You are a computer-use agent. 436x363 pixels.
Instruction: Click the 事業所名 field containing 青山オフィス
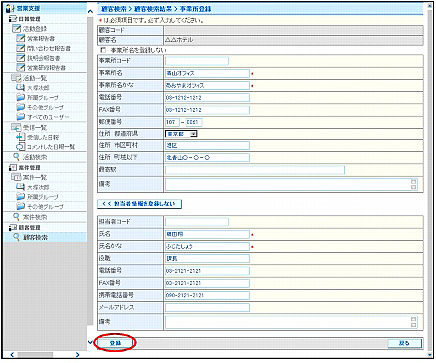click(207, 73)
